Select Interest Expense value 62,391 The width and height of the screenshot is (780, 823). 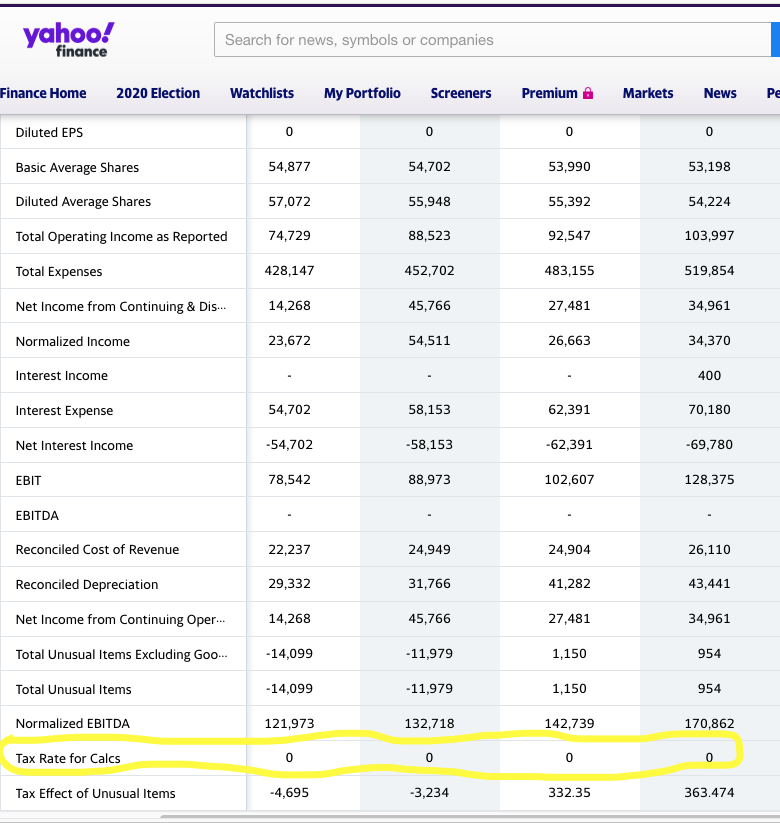(569, 409)
